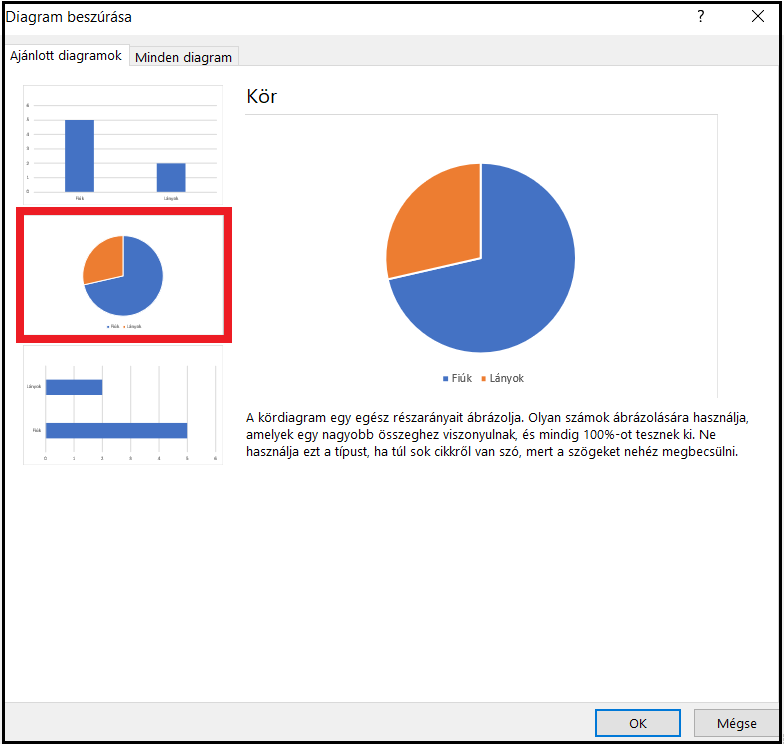Click the Lányok legend label in preview
The height and width of the screenshot is (744, 784).
point(506,379)
